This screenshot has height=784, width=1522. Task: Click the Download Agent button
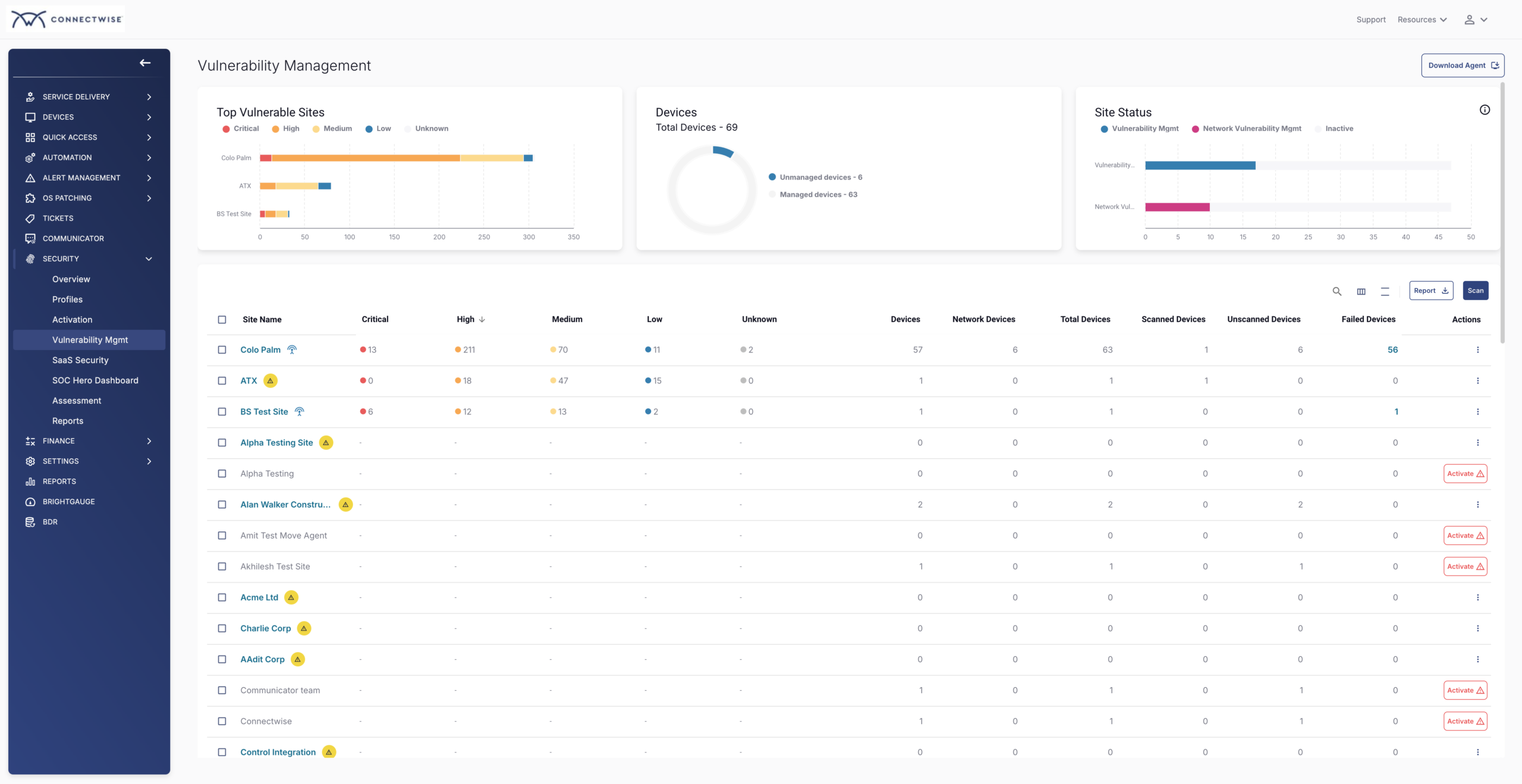pos(1462,65)
